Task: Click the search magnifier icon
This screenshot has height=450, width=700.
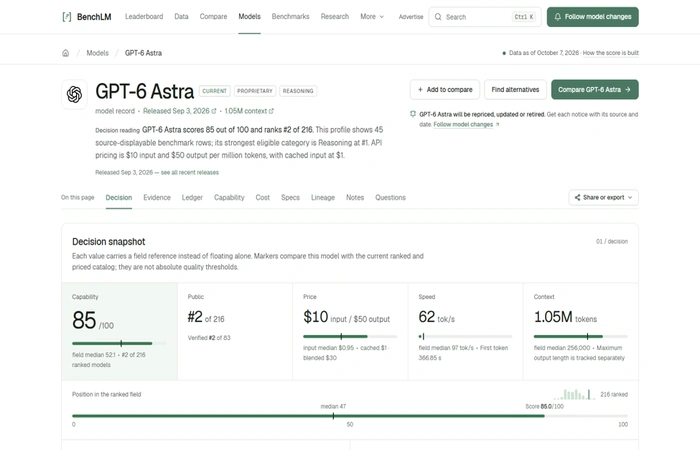Action: point(438,17)
